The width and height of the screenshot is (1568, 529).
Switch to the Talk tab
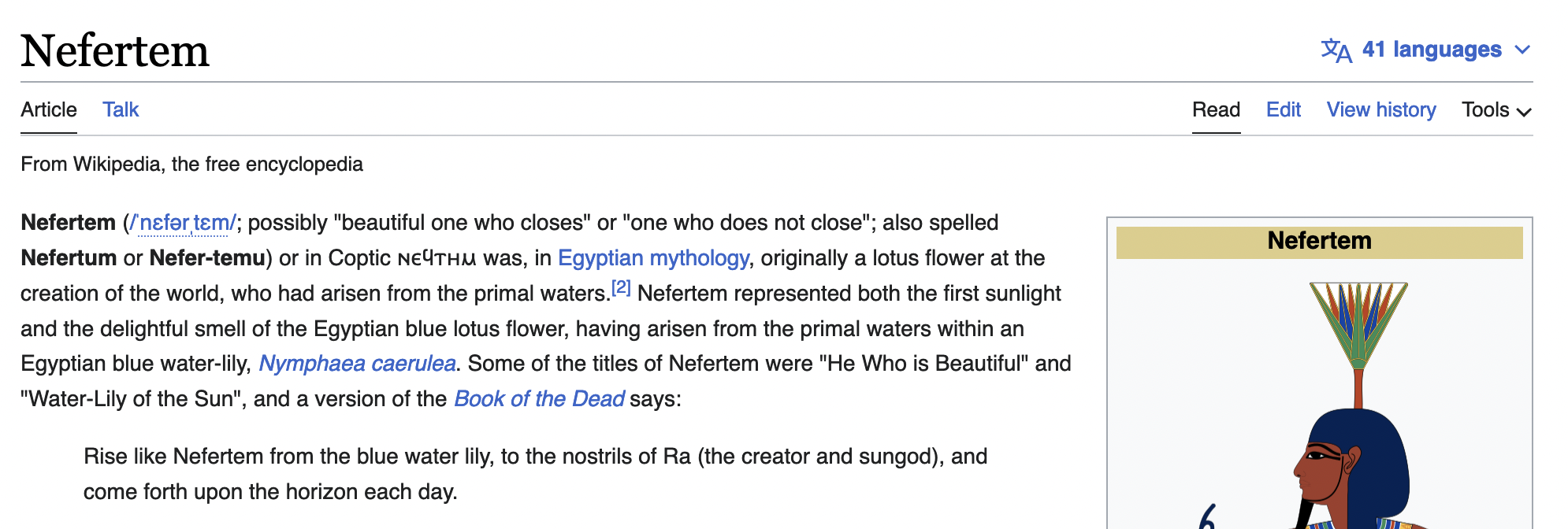[x=121, y=110]
